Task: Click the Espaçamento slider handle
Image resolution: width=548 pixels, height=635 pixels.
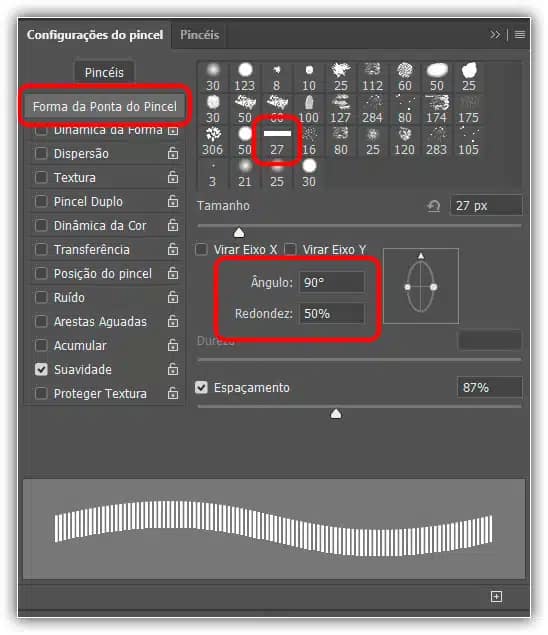Action: [x=336, y=414]
